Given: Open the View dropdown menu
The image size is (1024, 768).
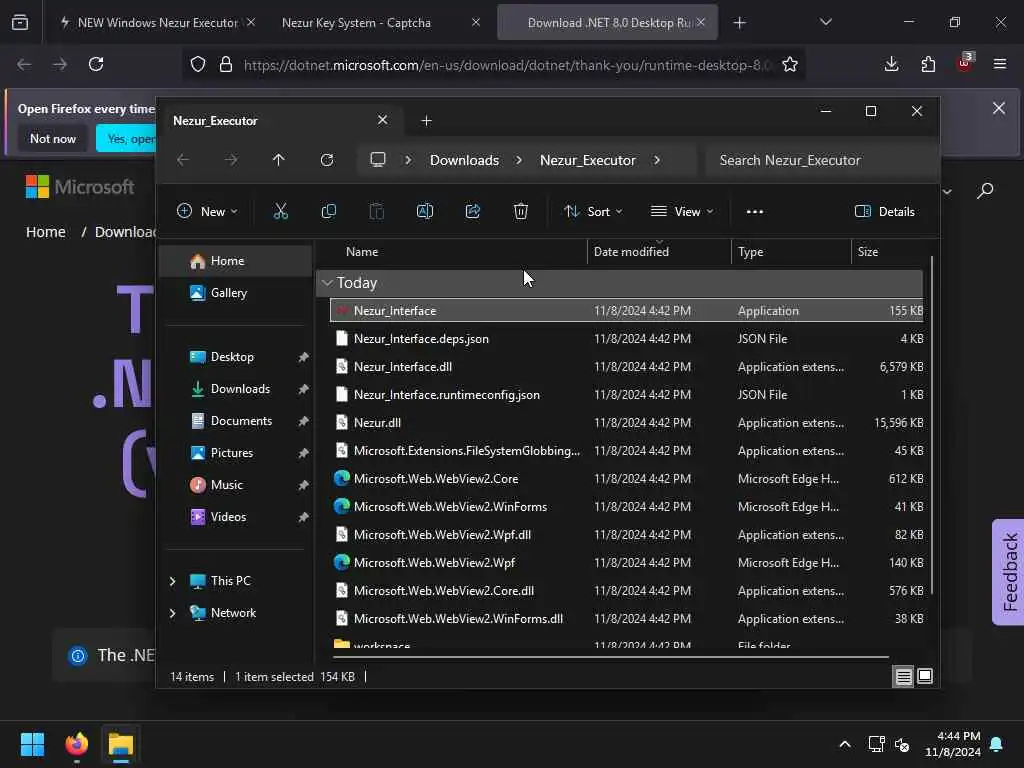Looking at the screenshot, I should [682, 212].
